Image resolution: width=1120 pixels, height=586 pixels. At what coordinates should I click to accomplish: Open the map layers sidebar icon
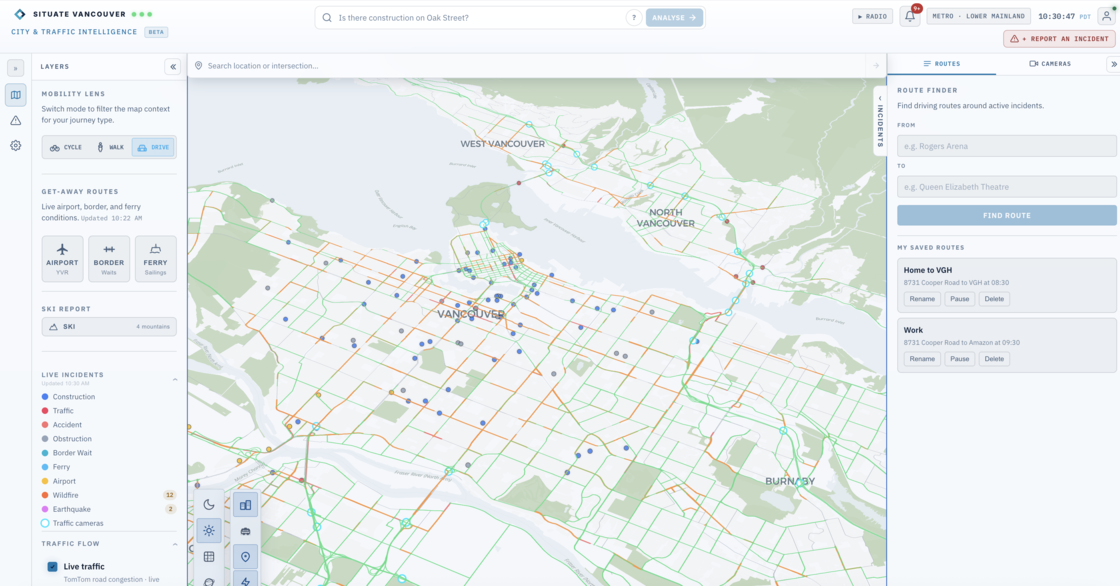[16, 95]
